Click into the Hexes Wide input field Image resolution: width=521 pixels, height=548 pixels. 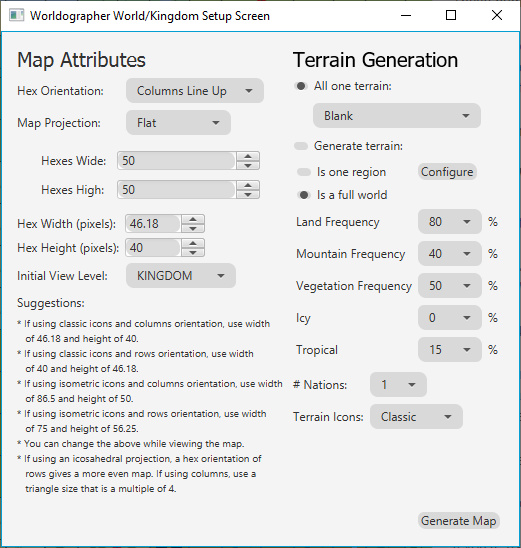pyautogui.click(x=177, y=161)
